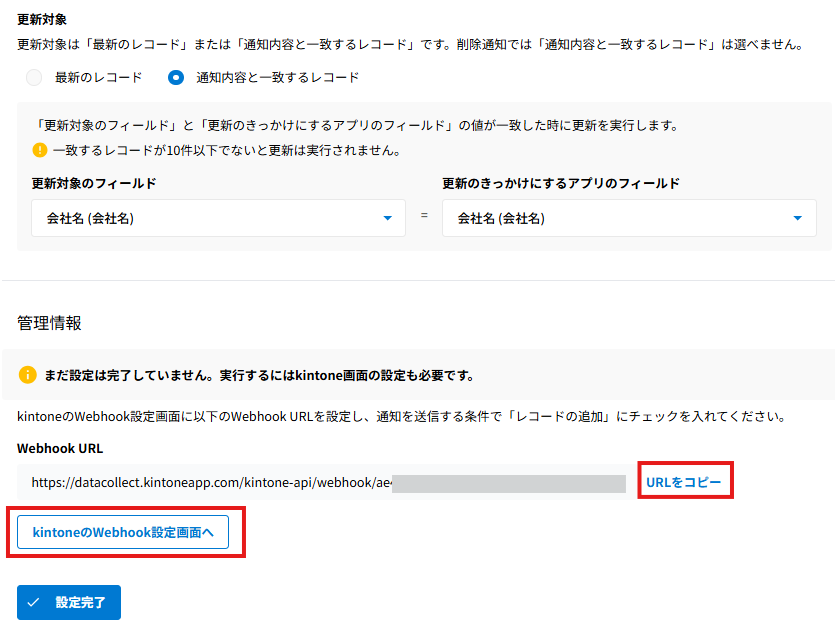Click the yellow warning icon beside 一致するレコードが10件以下
This screenshot has height=643, width=835.
[40, 151]
